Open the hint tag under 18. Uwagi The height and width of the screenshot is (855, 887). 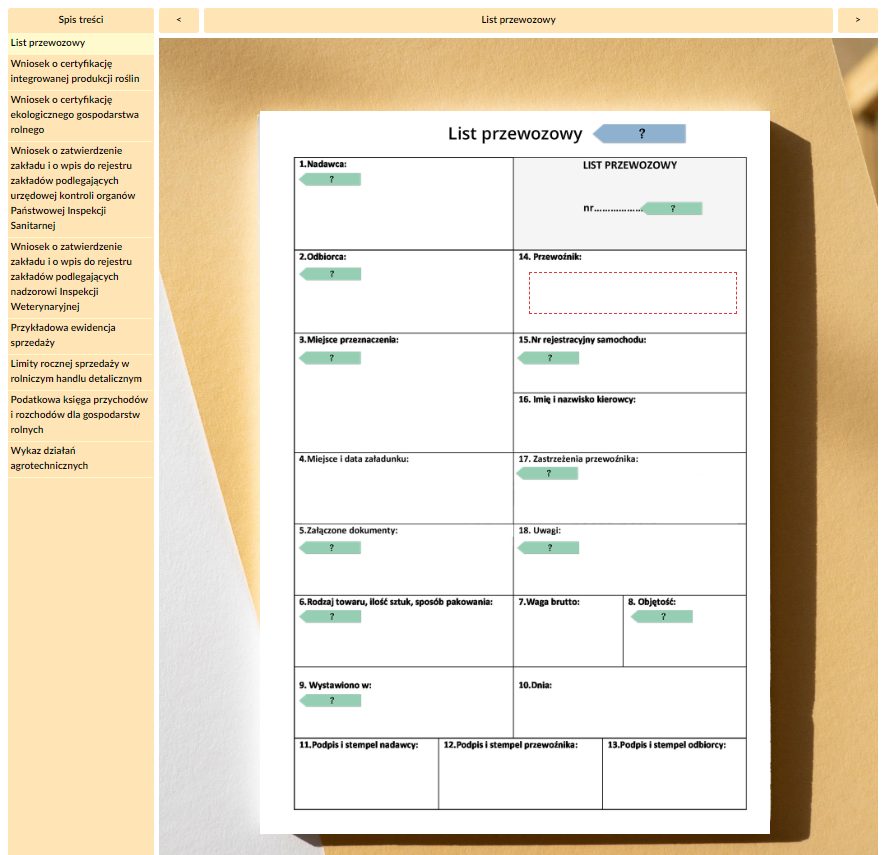pyautogui.click(x=549, y=547)
